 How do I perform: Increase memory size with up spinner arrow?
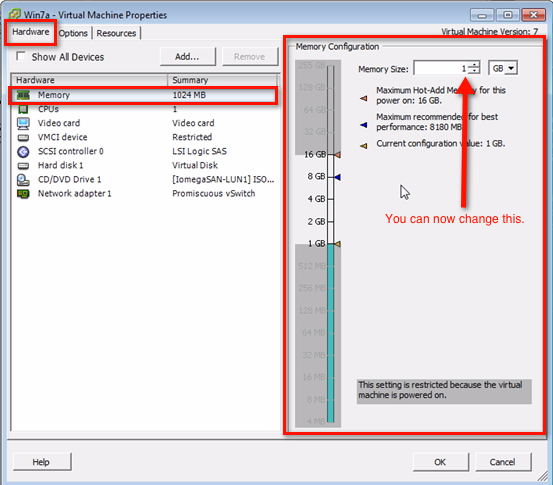[474, 64]
